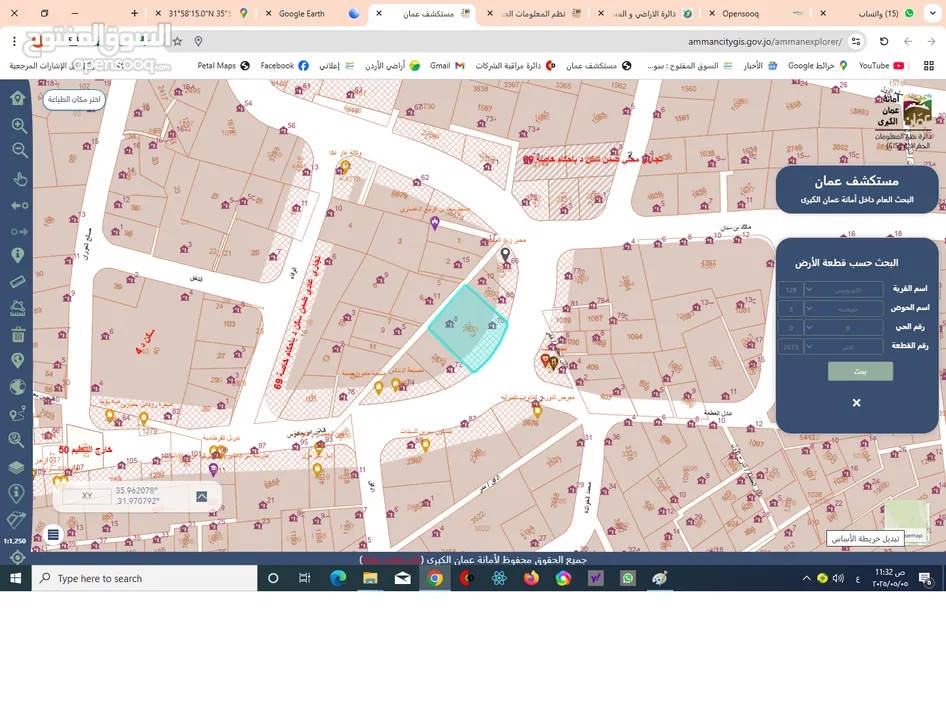Click the volume speaker tray icon
The image size is (946, 720).
point(838,578)
